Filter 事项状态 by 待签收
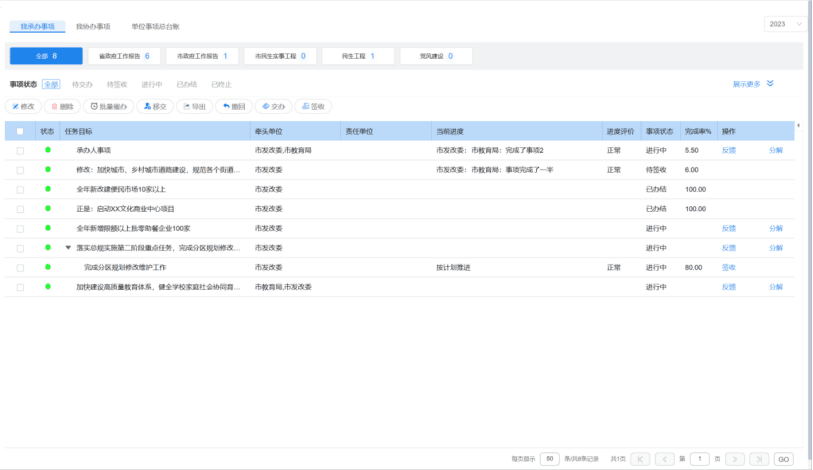This screenshot has width=813, height=470. pyautogui.click(x=117, y=85)
